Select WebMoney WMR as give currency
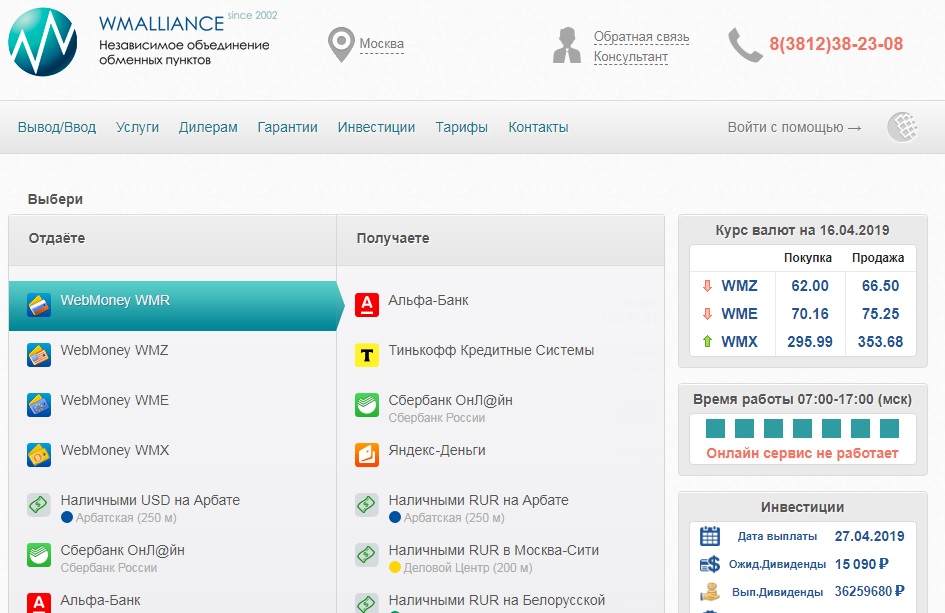Screen dimensions: 945x613 (x=115, y=301)
